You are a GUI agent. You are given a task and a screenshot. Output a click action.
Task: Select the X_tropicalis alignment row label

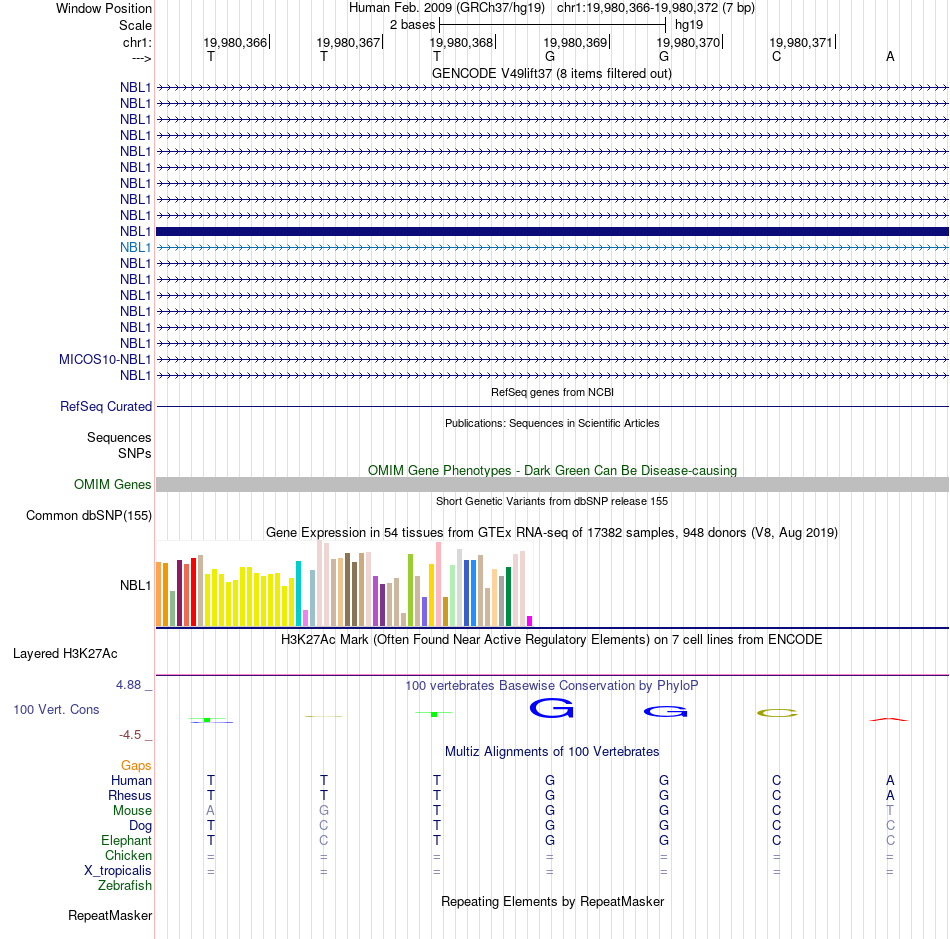(118, 871)
